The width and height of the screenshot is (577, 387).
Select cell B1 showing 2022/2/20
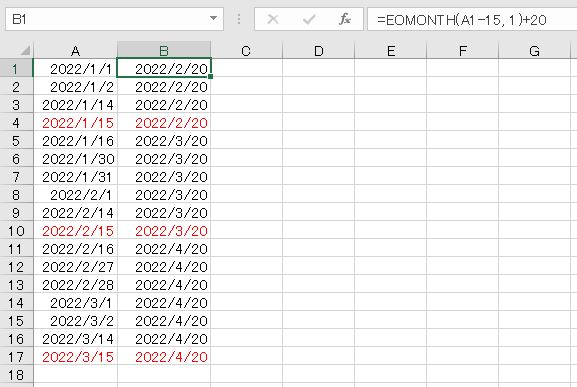[x=164, y=68]
